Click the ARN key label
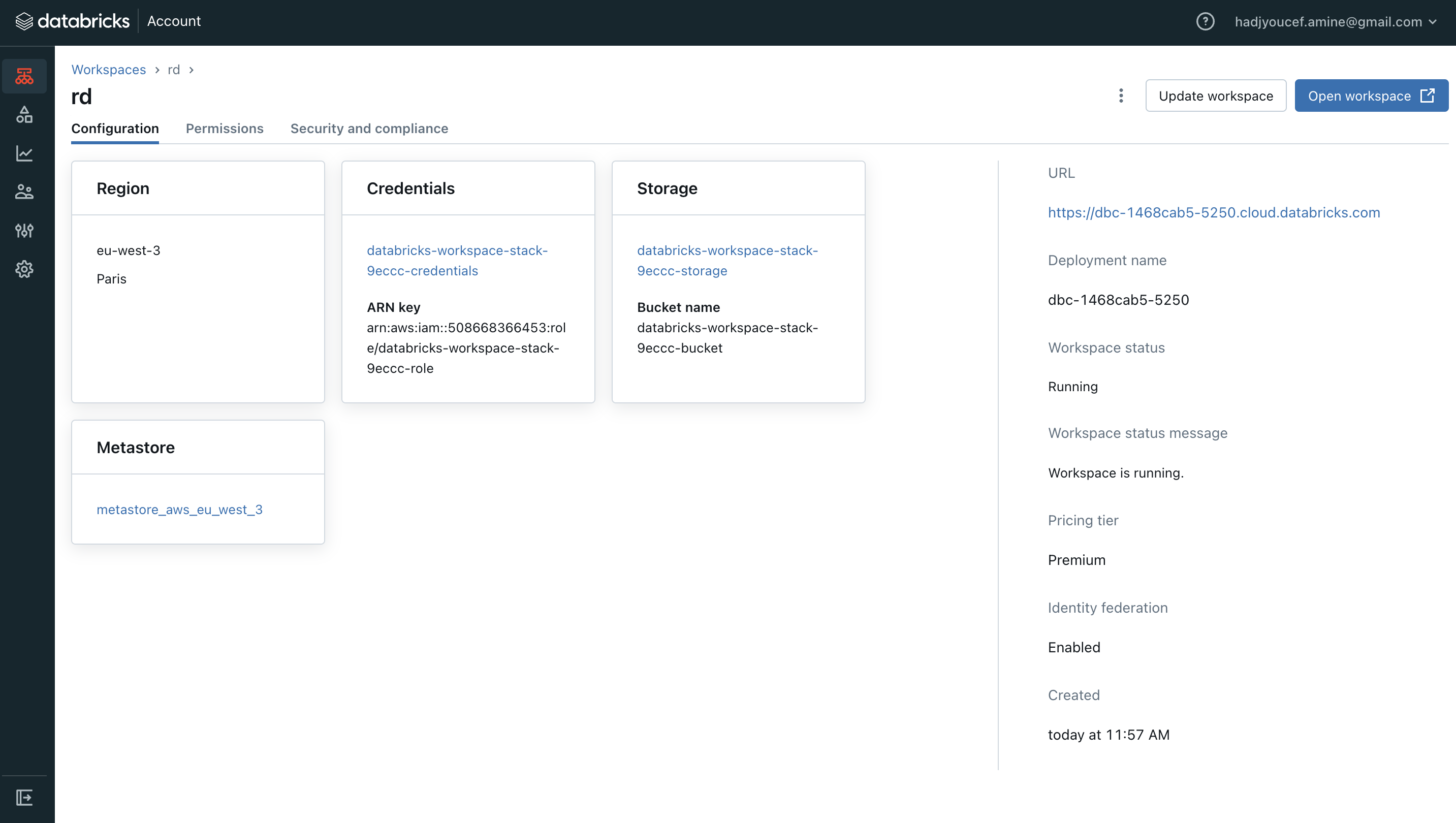The width and height of the screenshot is (1456, 823). (x=393, y=307)
